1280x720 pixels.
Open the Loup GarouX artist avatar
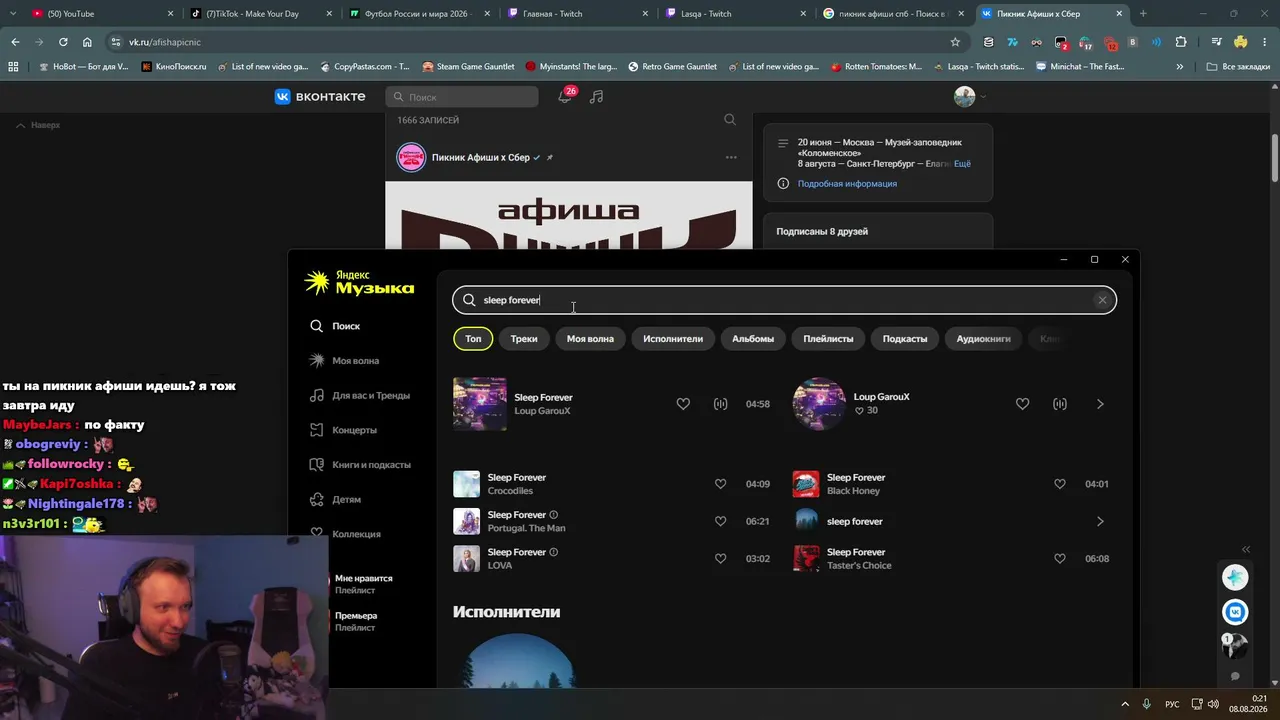(819, 404)
